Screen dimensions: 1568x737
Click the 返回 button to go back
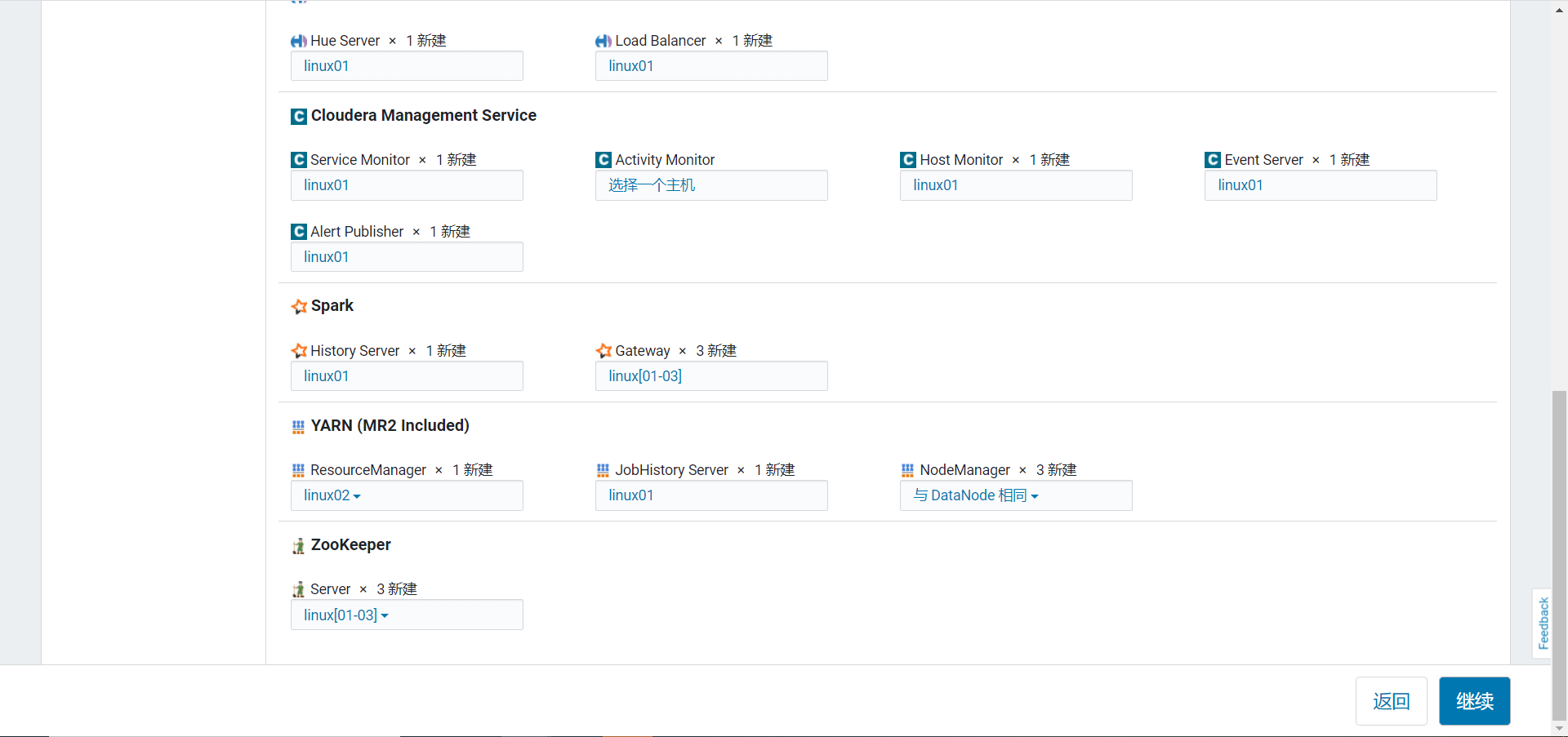pyautogui.click(x=1391, y=700)
